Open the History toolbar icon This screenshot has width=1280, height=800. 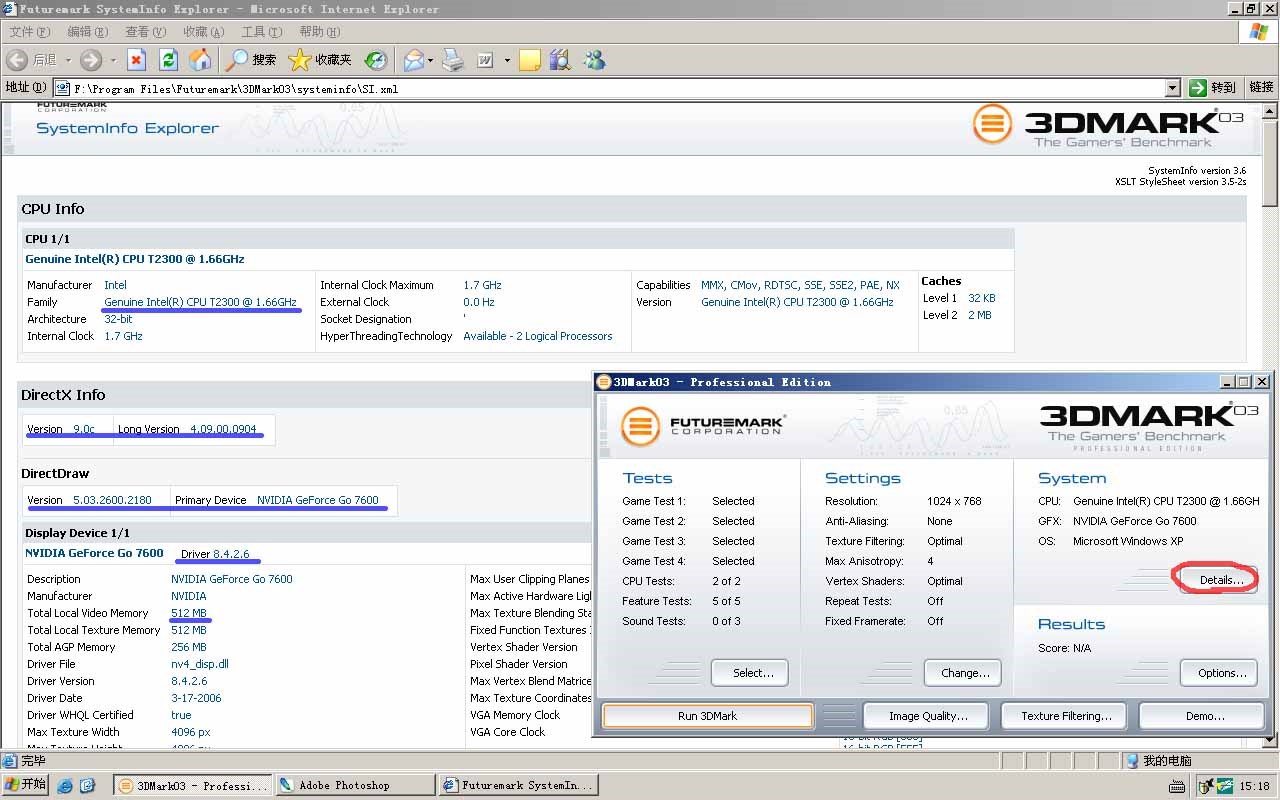(376, 60)
